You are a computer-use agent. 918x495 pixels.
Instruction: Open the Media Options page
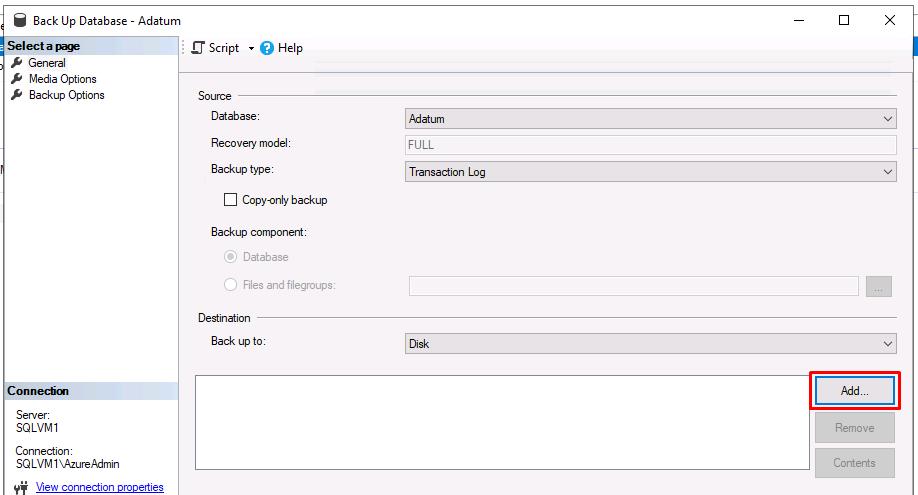tap(62, 78)
